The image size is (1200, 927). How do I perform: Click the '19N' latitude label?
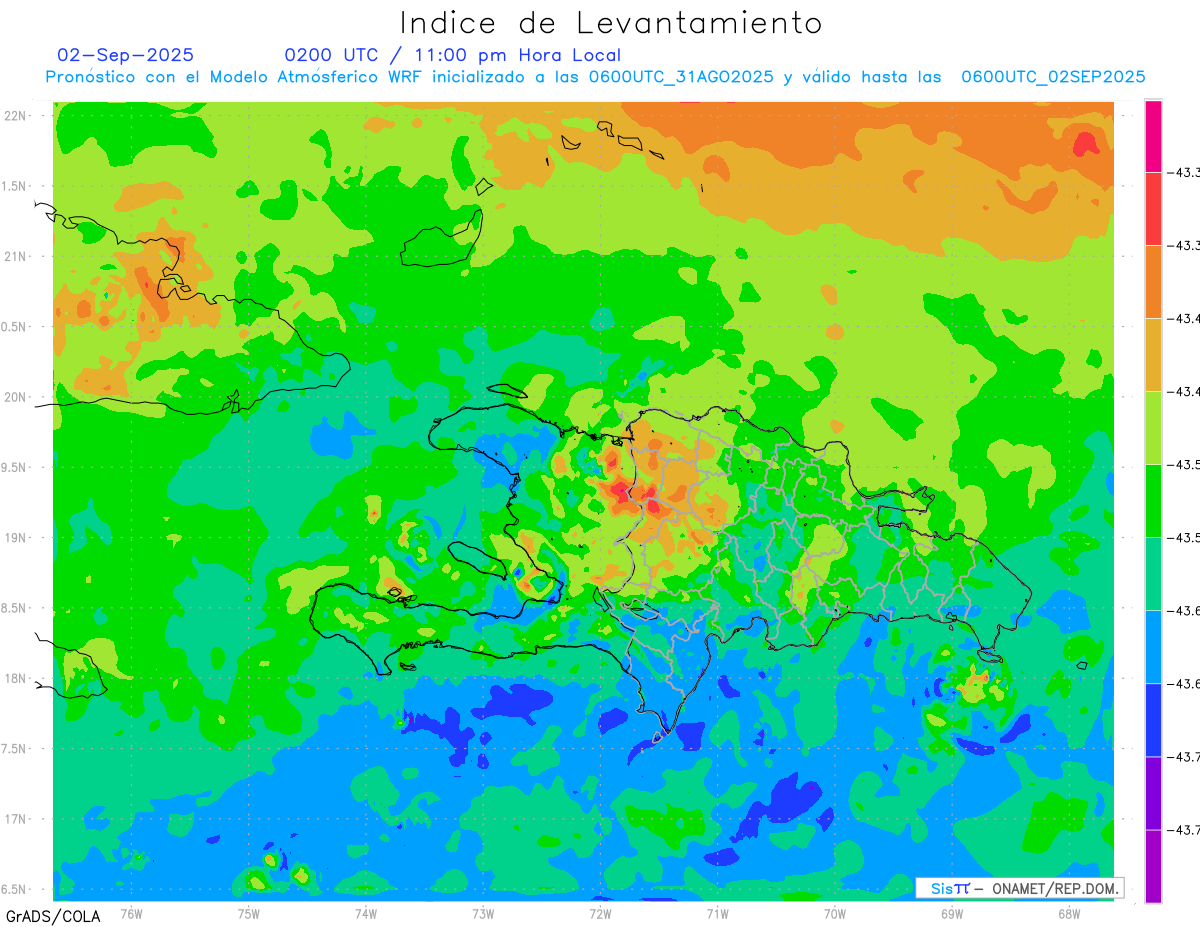tap(17, 538)
